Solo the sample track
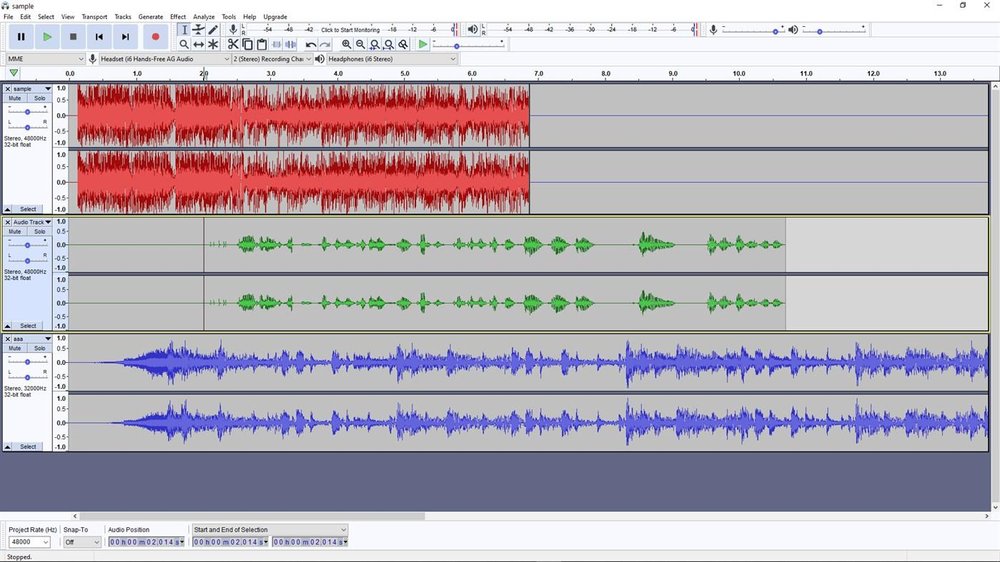 click(x=40, y=98)
